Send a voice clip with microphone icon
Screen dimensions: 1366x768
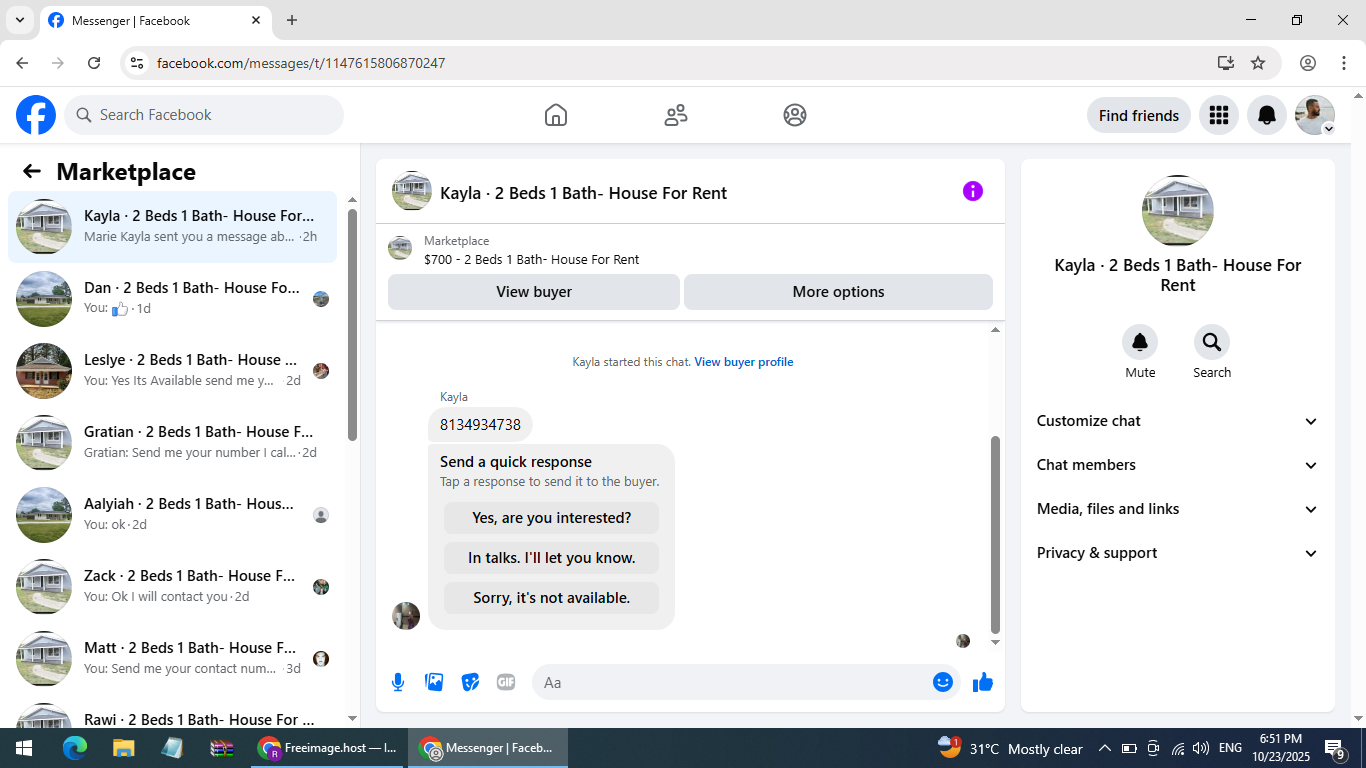(x=398, y=682)
